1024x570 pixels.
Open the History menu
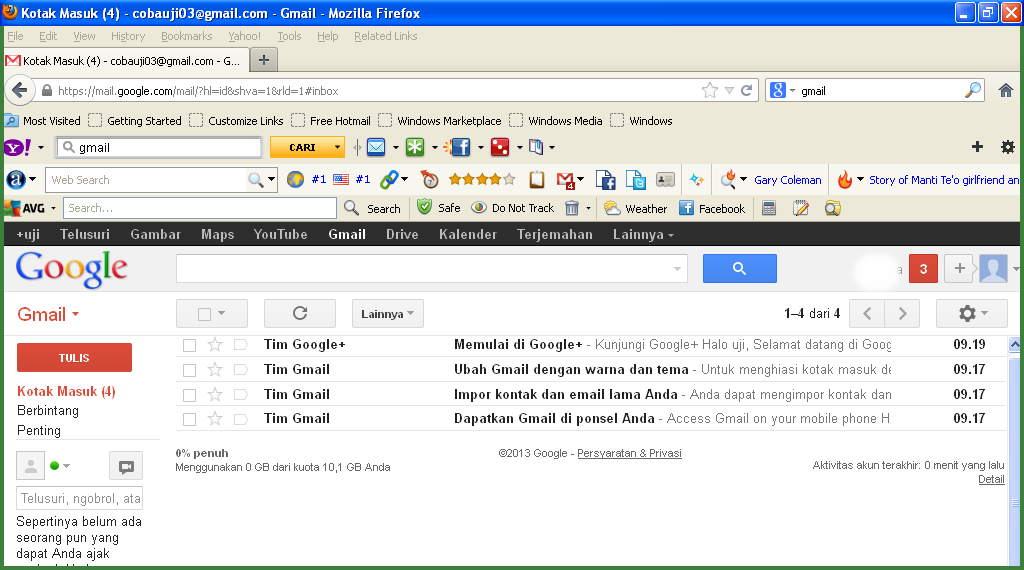coord(127,36)
